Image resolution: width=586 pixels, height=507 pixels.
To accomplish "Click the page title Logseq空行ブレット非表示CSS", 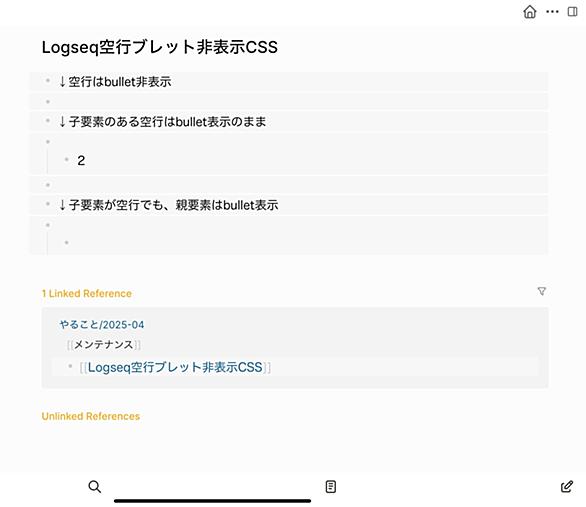I will [x=160, y=47].
